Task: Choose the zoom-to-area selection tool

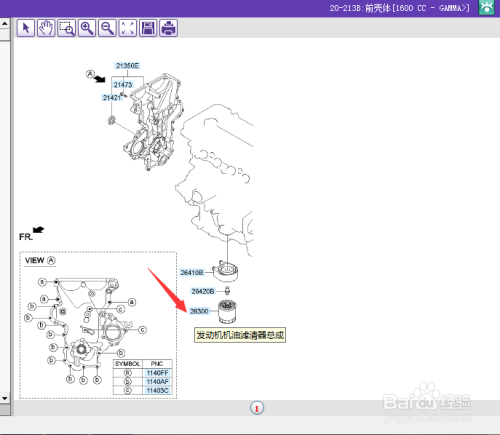Action: [x=67, y=28]
